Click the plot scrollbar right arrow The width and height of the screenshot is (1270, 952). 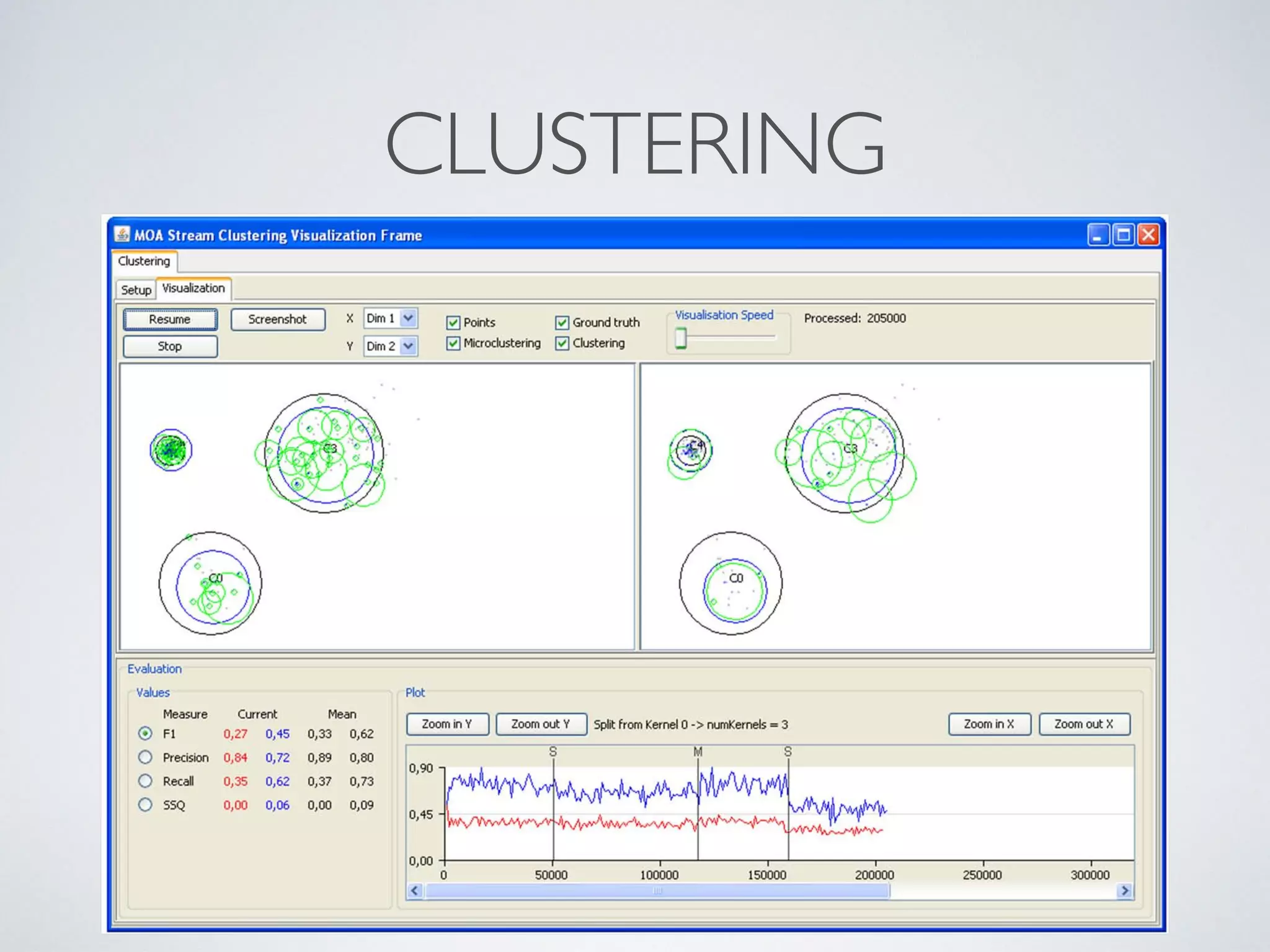[1125, 891]
